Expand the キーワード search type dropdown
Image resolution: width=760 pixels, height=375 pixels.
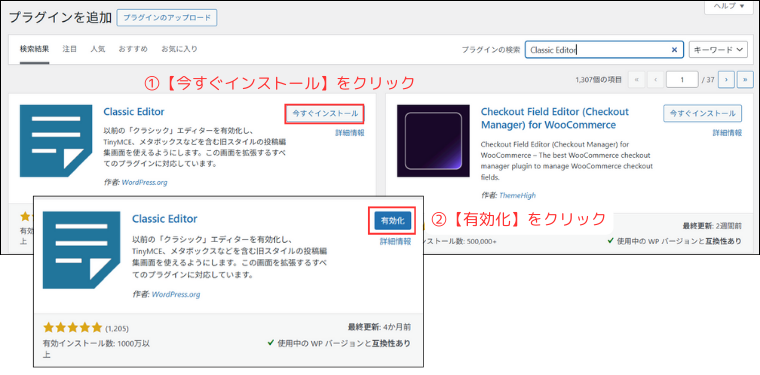click(718, 49)
